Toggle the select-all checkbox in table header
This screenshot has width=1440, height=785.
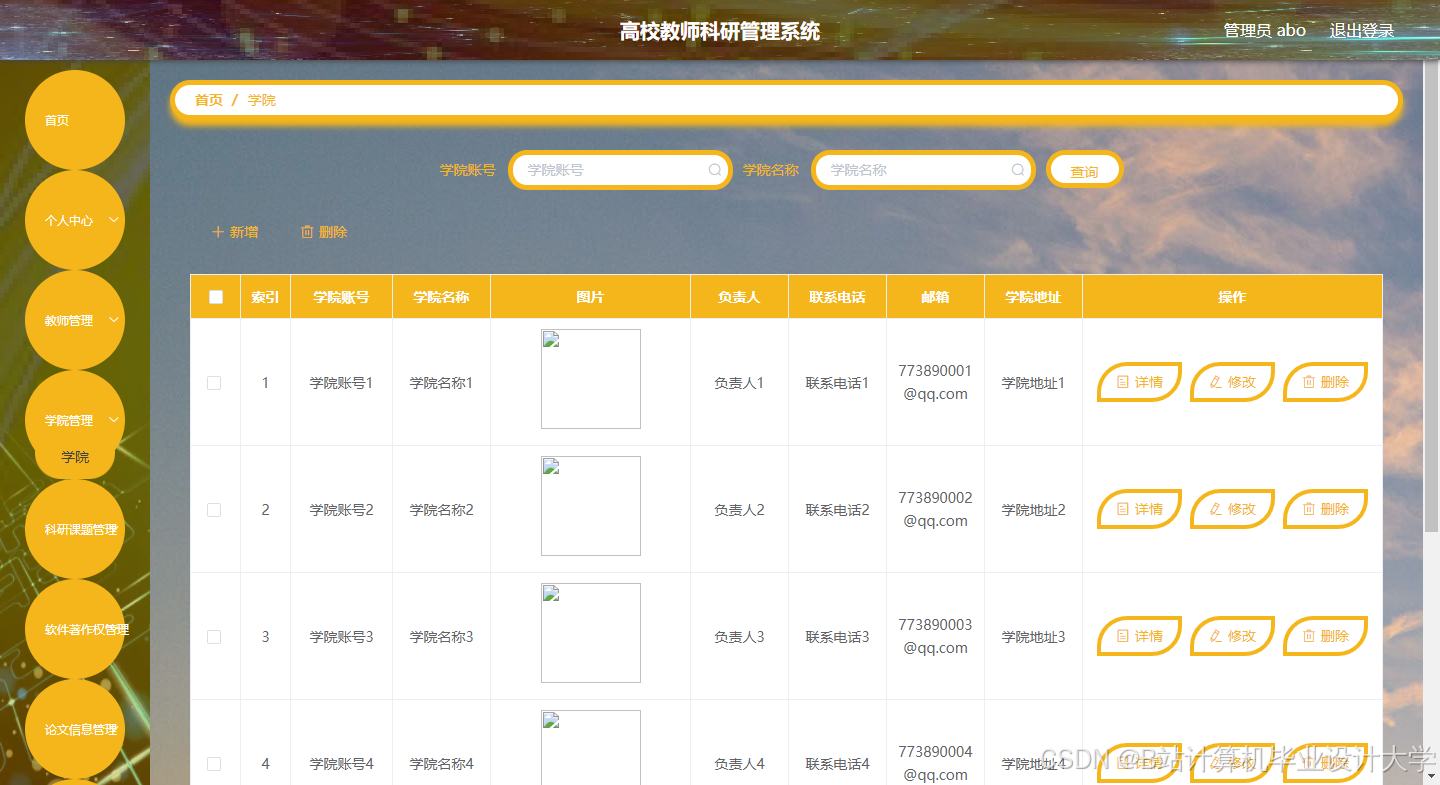(216, 297)
